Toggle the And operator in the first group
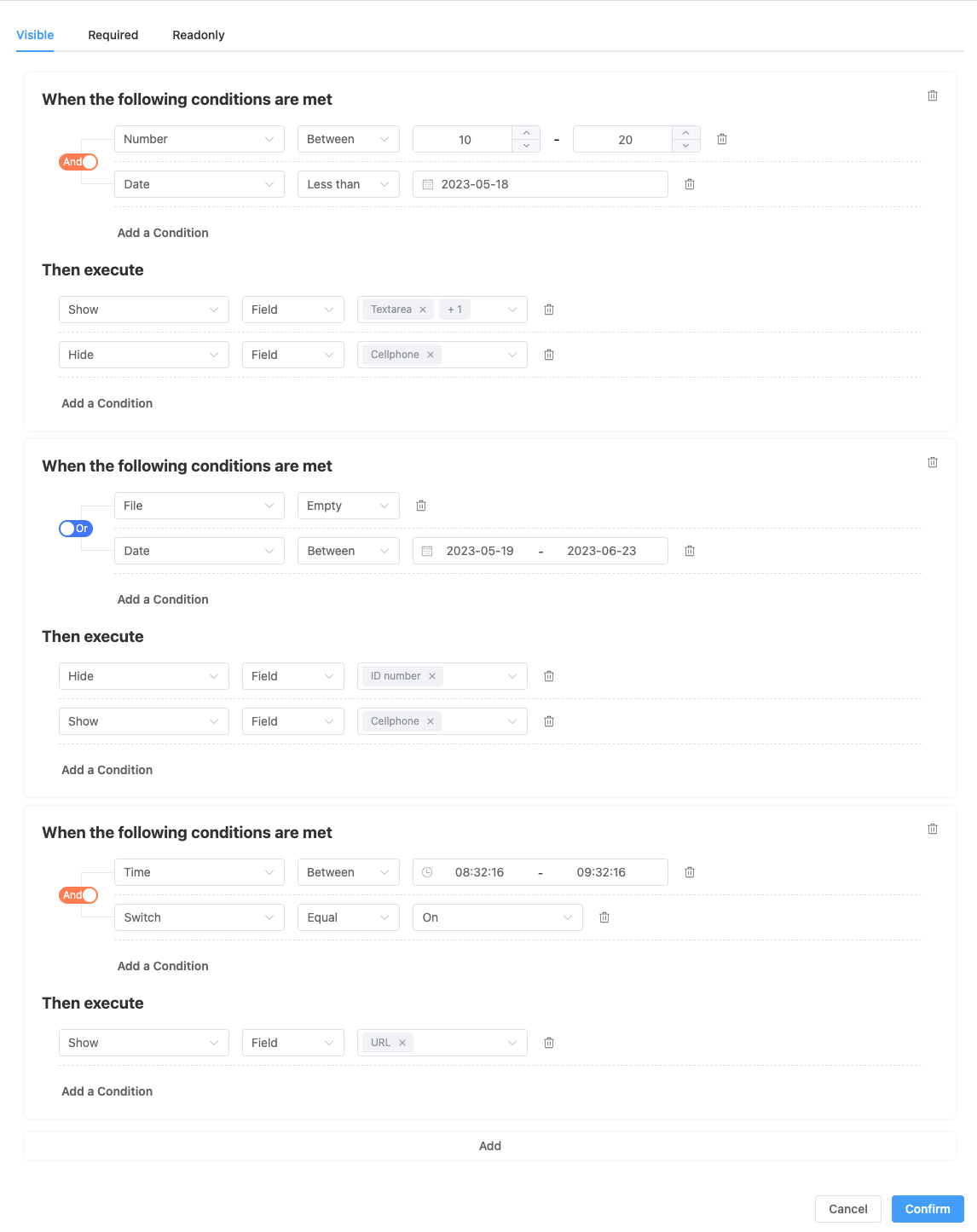The image size is (977, 1232). tap(78, 161)
